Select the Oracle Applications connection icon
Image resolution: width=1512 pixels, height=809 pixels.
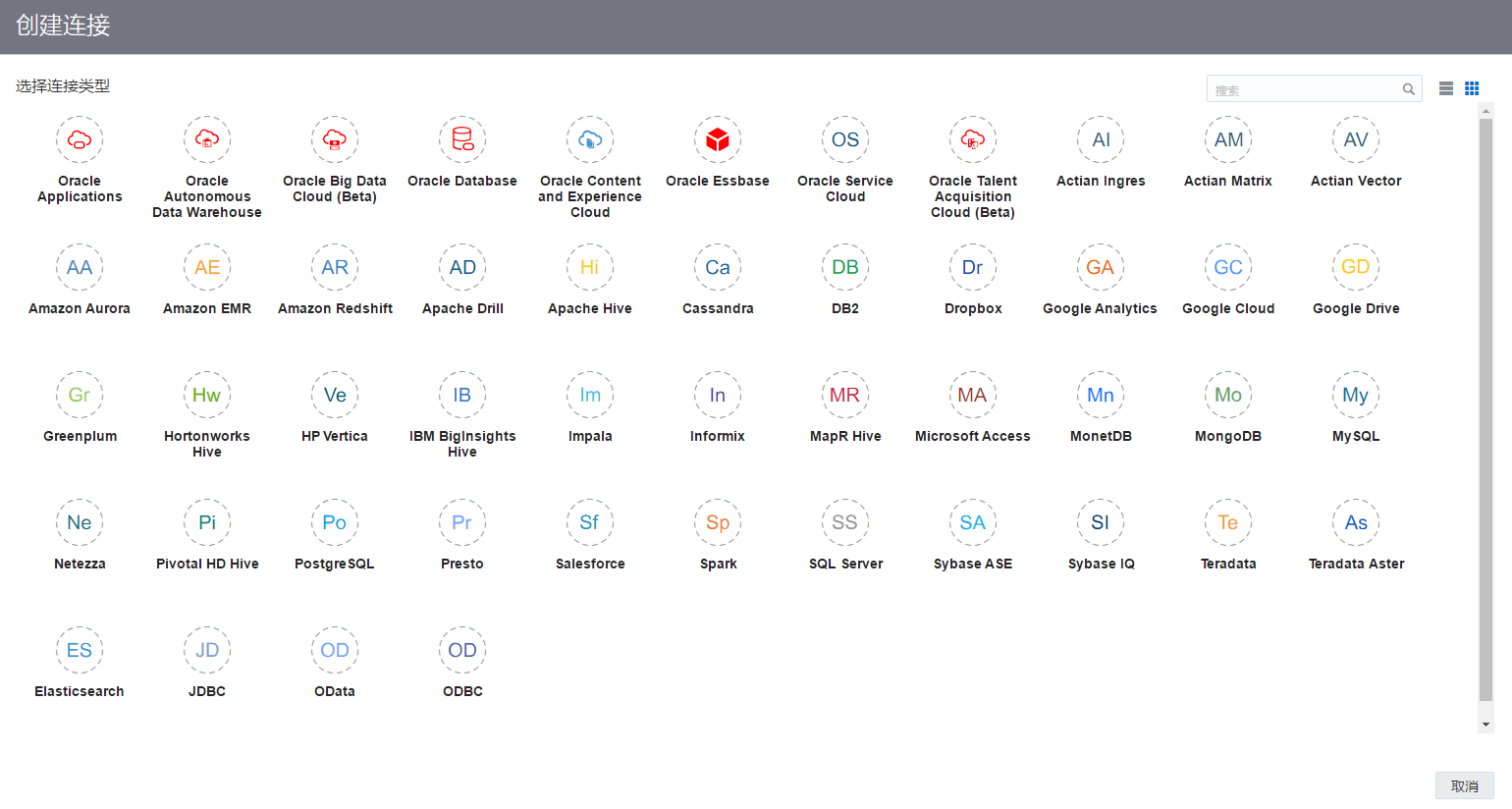coord(80,139)
